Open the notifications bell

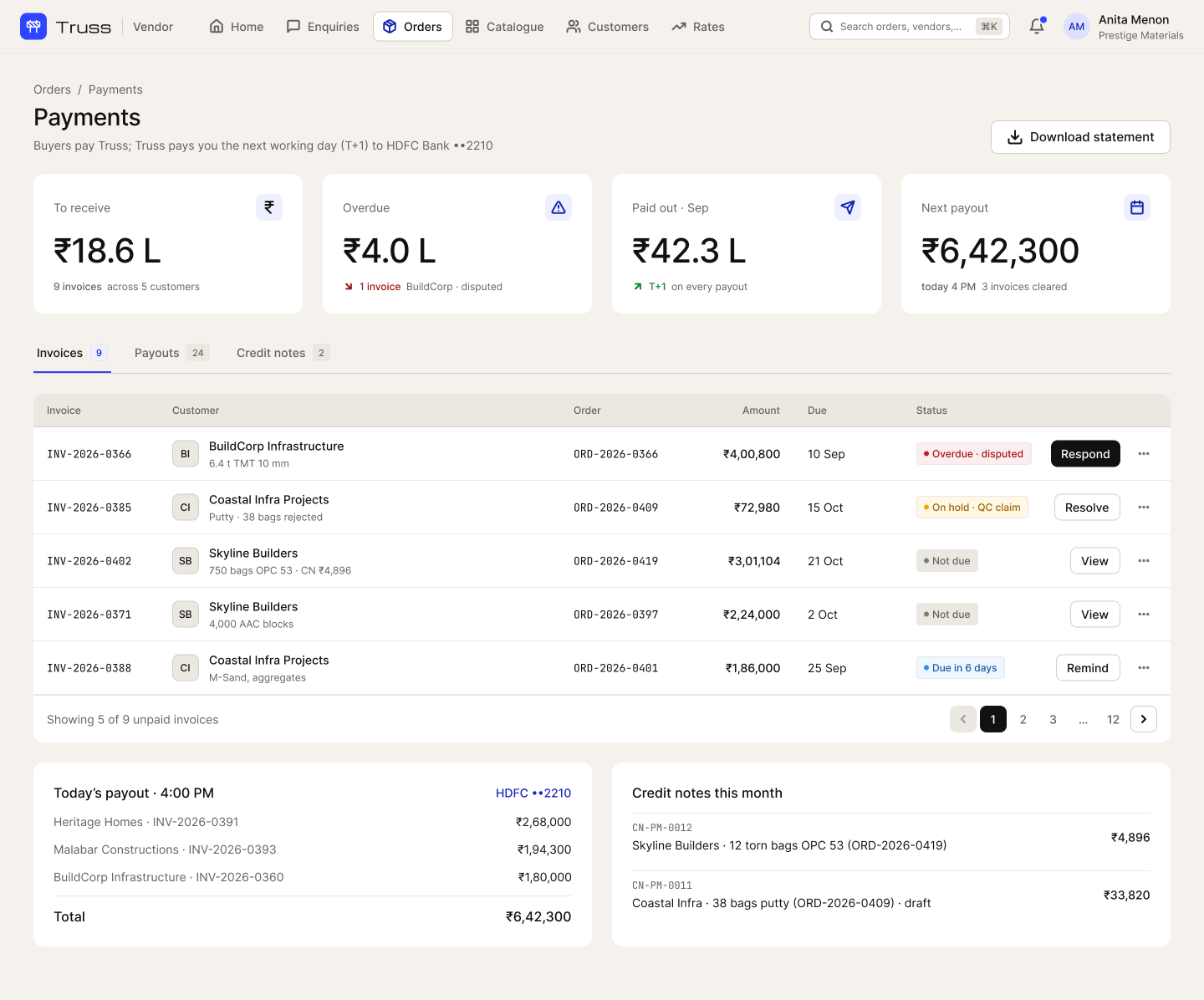pyautogui.click(x=1037, y=27)
